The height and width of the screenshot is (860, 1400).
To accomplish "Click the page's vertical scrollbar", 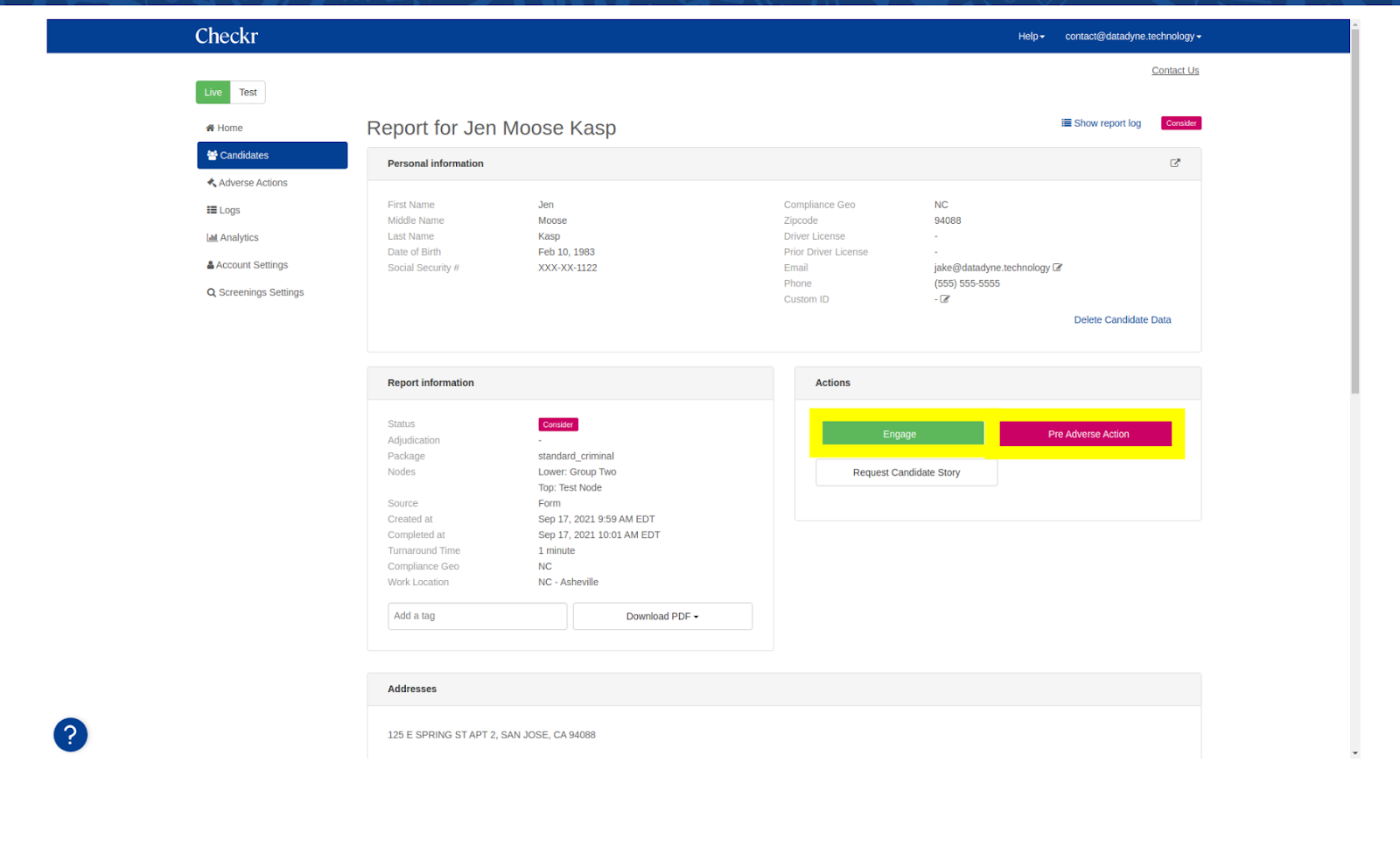I will coord(1354,210).
